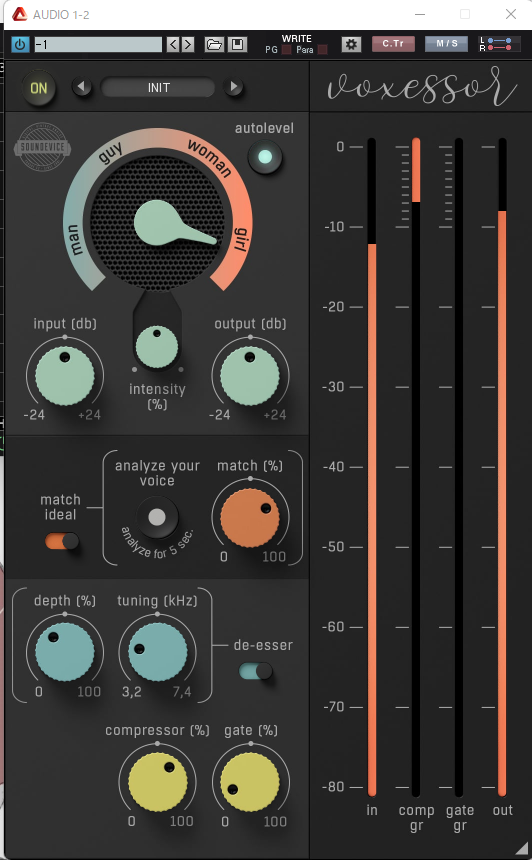Image resolution: width=532 pixels, height=860 pixels.
Task: Save preset with floppy disk icon
Action: (237, 44)
